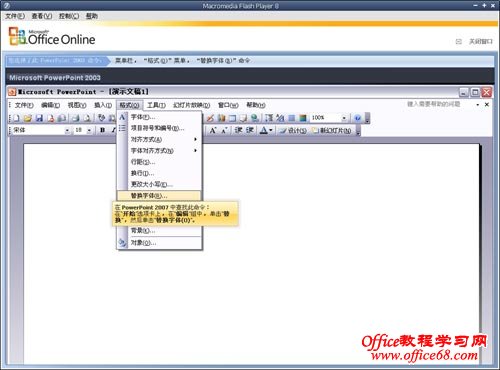This screenshot has width=500, height=370.
Task: Click the document close X beside help box
Action: (x=487, y=105)
